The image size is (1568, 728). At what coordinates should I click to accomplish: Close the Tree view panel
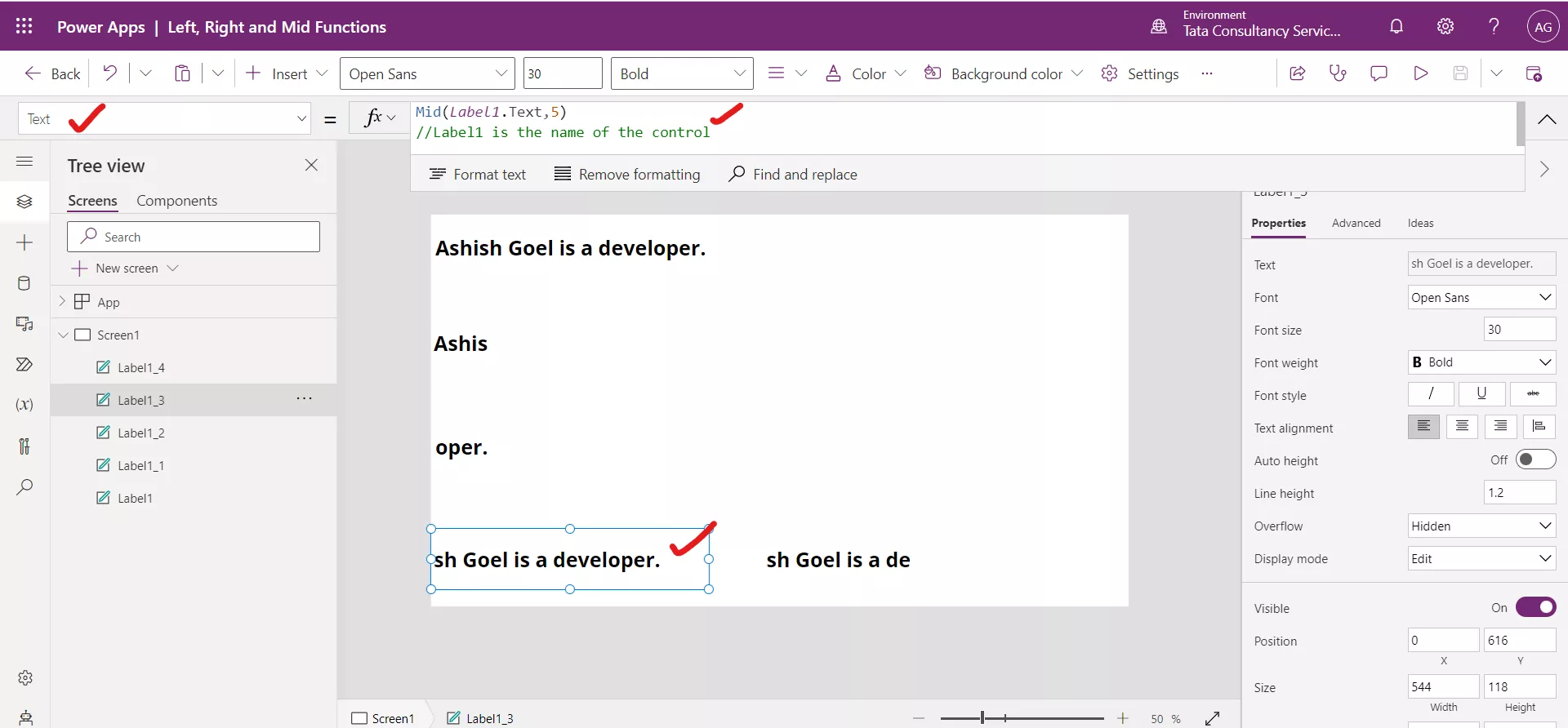pyautogui.click(x=311, y=165)
